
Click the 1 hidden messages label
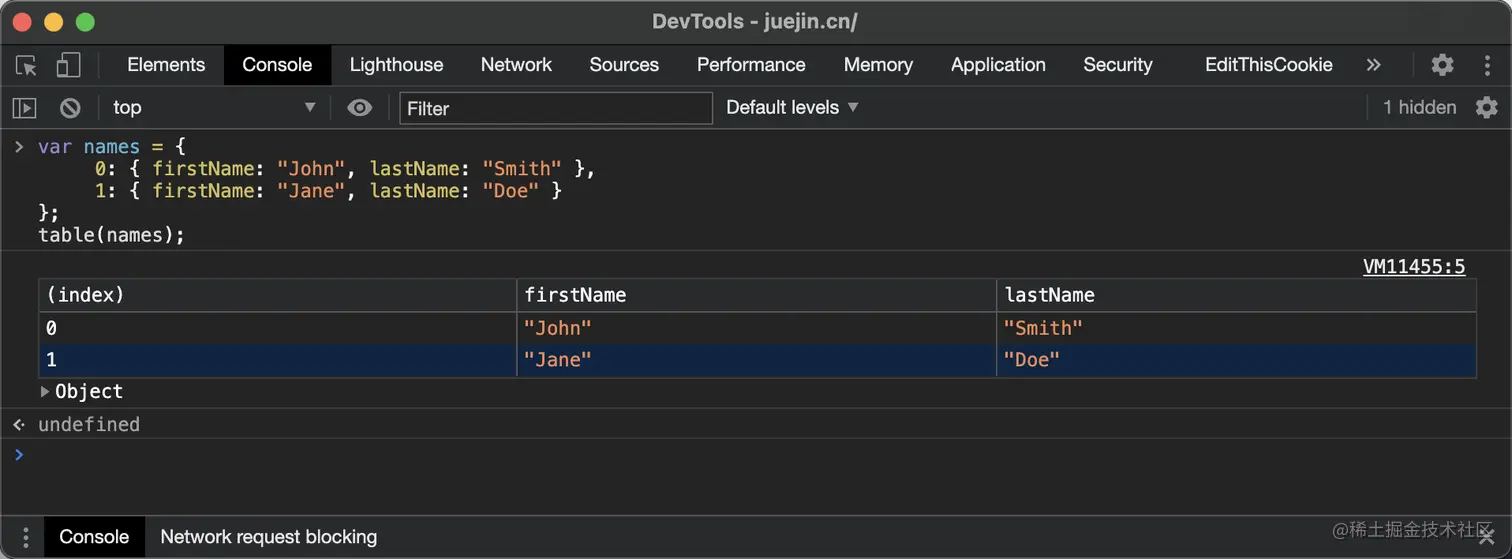click(x=1419, y=108)
